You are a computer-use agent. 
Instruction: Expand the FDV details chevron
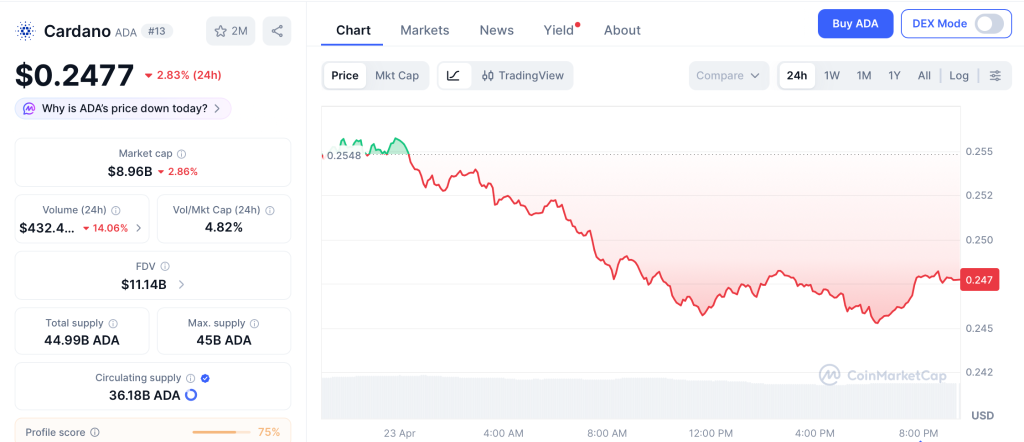tap(181, 285)
